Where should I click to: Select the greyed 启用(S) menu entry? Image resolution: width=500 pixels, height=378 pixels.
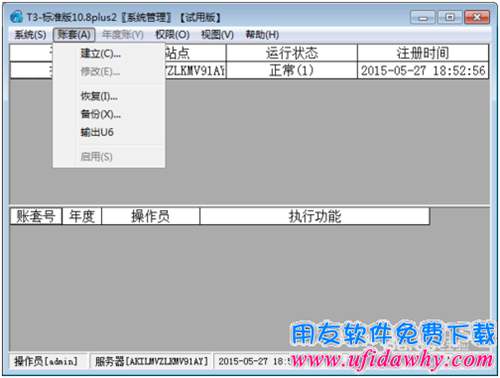click(x=109, y=157)
